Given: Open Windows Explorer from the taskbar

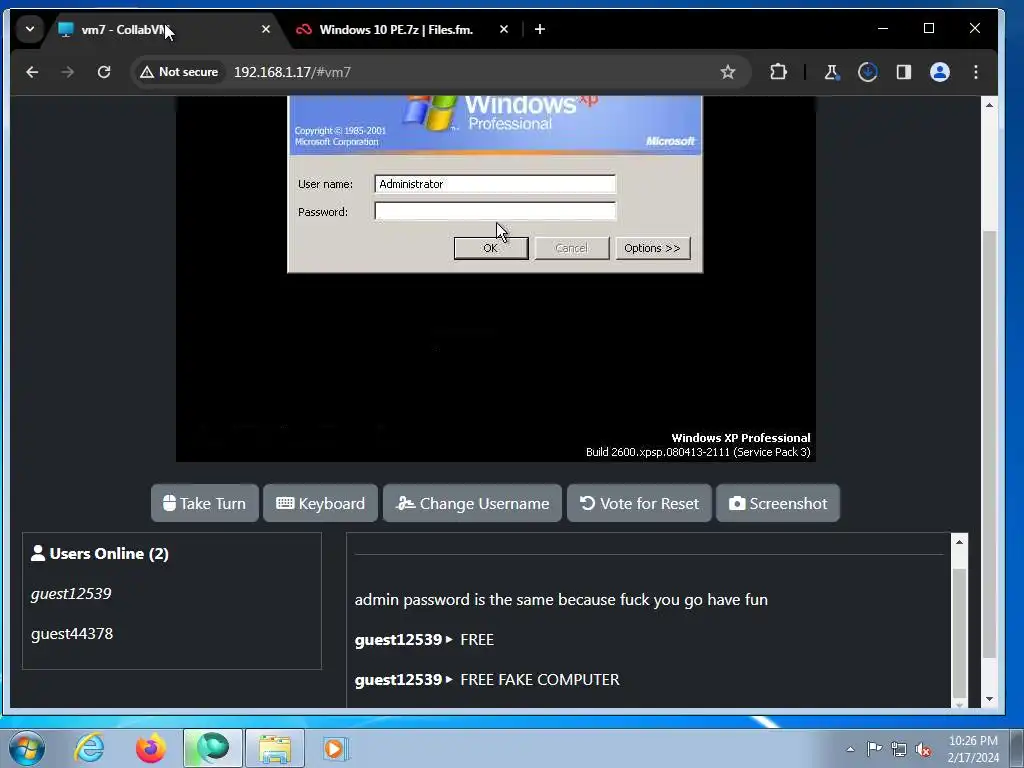Looking at the screenshot, I should (x=275, y=748).
